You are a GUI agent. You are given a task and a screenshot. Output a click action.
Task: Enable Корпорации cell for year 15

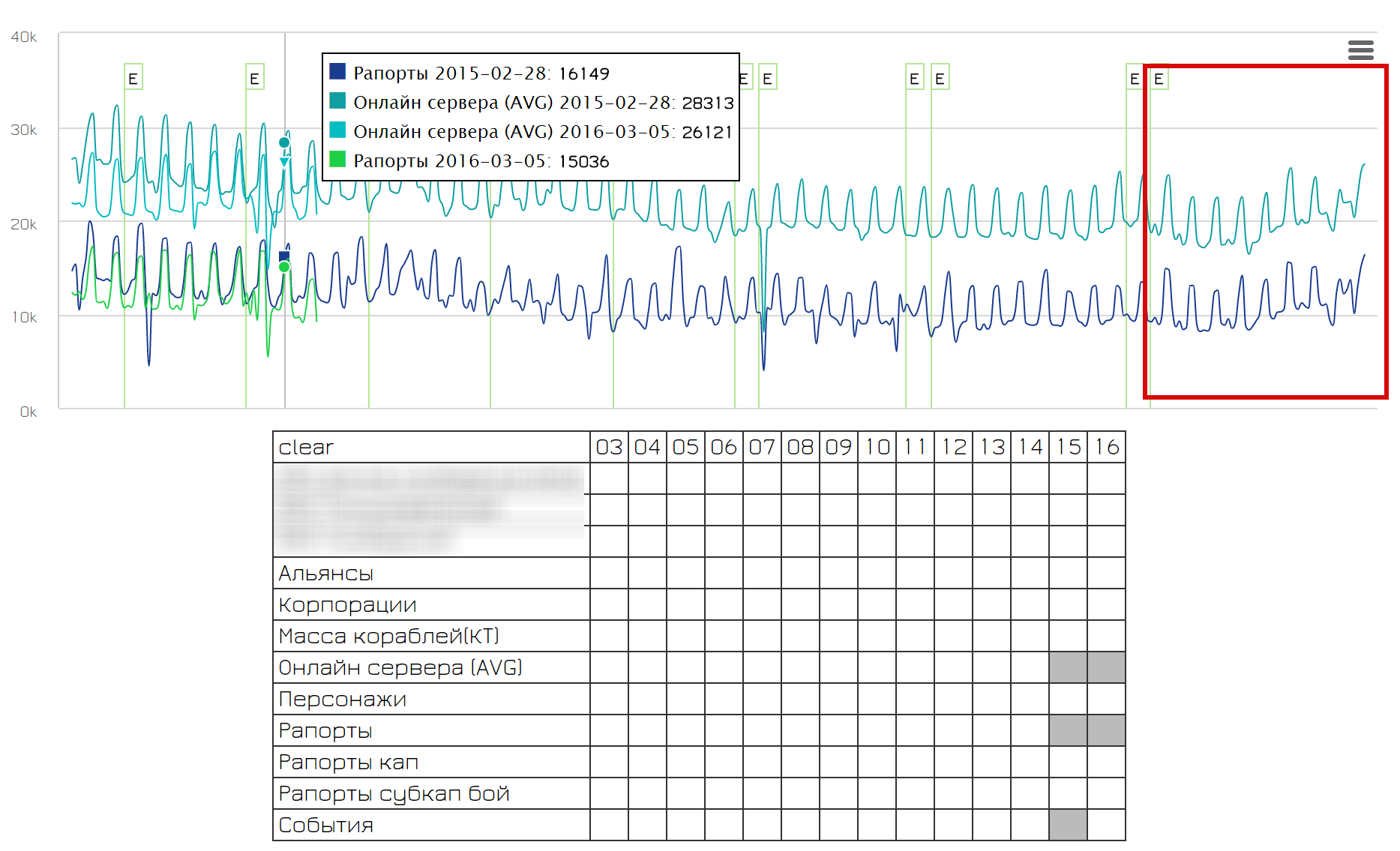pos(1069,604)
